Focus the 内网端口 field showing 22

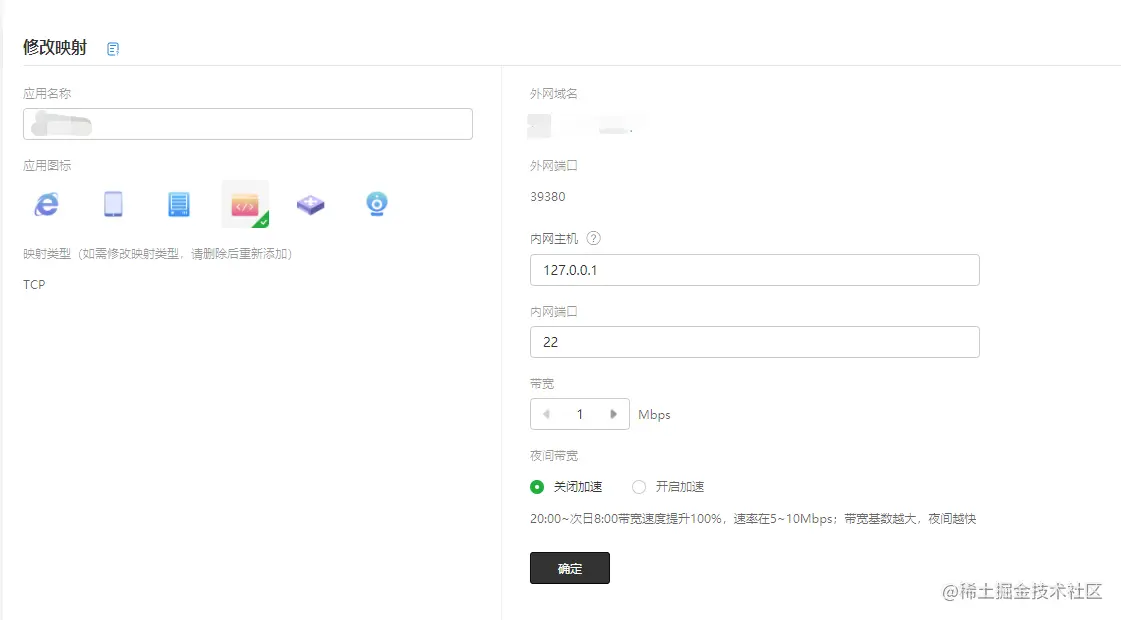pos(754,341)
